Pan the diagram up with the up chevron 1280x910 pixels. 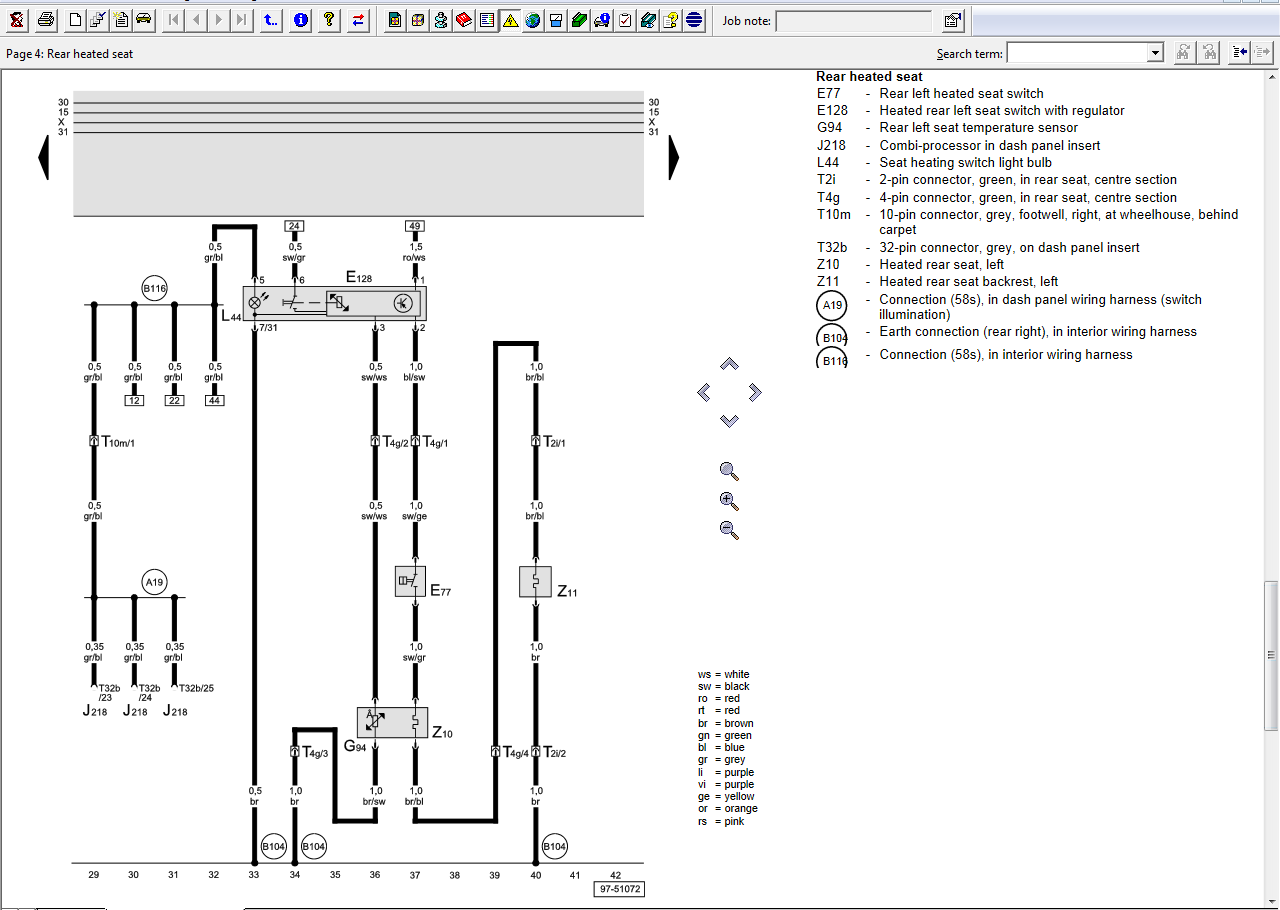point(729,364)
